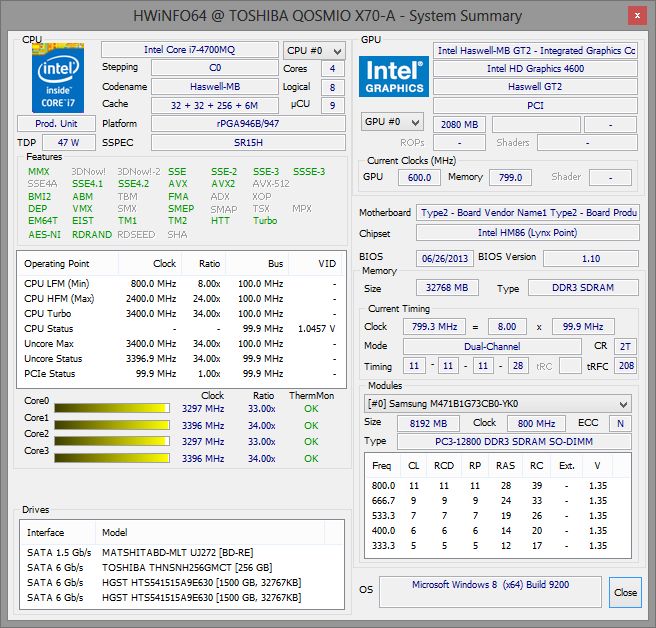The height and width of the screenshot is (628, 656).
Task: Select the TOSHIBA THNSNH256GMCT drive row
Action: pyautogui.click(x=182, y=568)
